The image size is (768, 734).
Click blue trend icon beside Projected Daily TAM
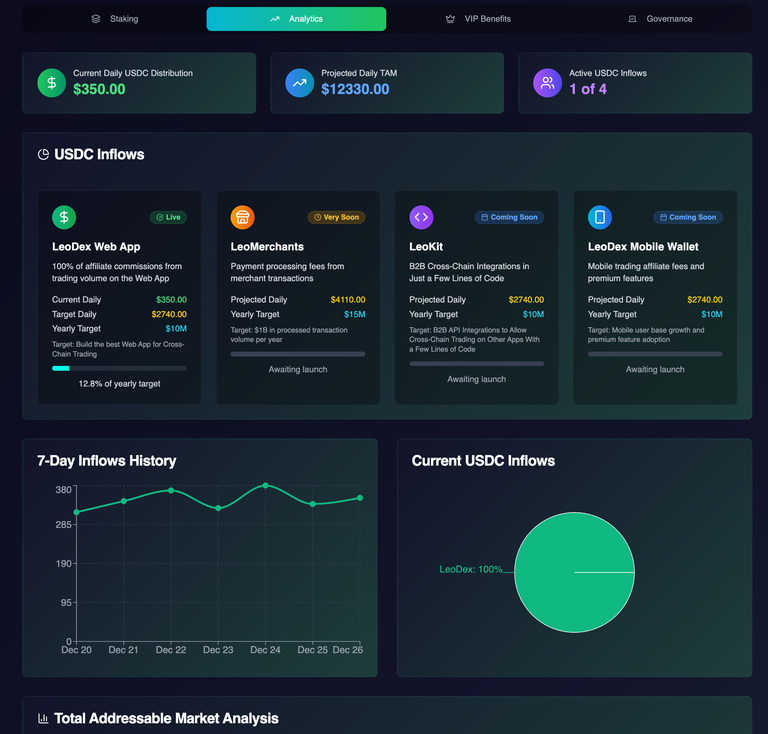coord(300,83)
